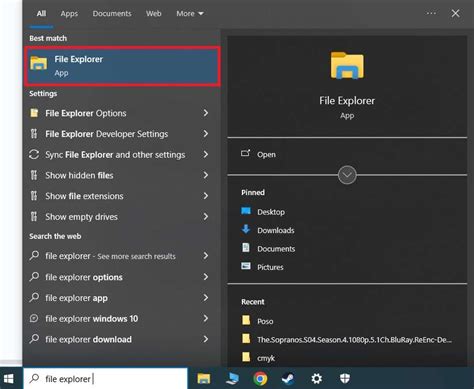Select the File Explorer best match result
Screen dimensions: 474x389
(122, 66)
